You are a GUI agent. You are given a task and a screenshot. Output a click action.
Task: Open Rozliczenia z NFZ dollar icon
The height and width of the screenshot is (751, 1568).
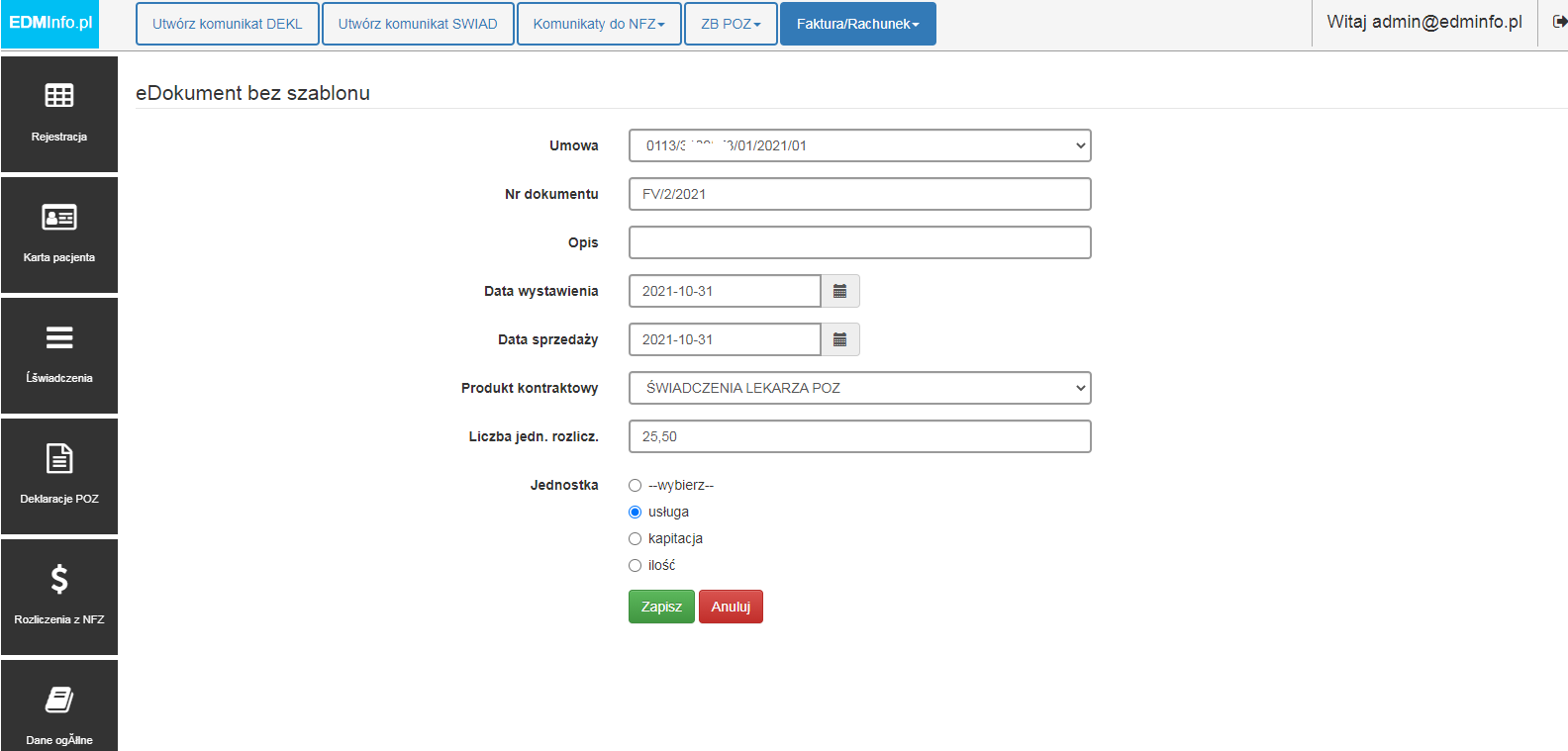[x=59, y=579]
